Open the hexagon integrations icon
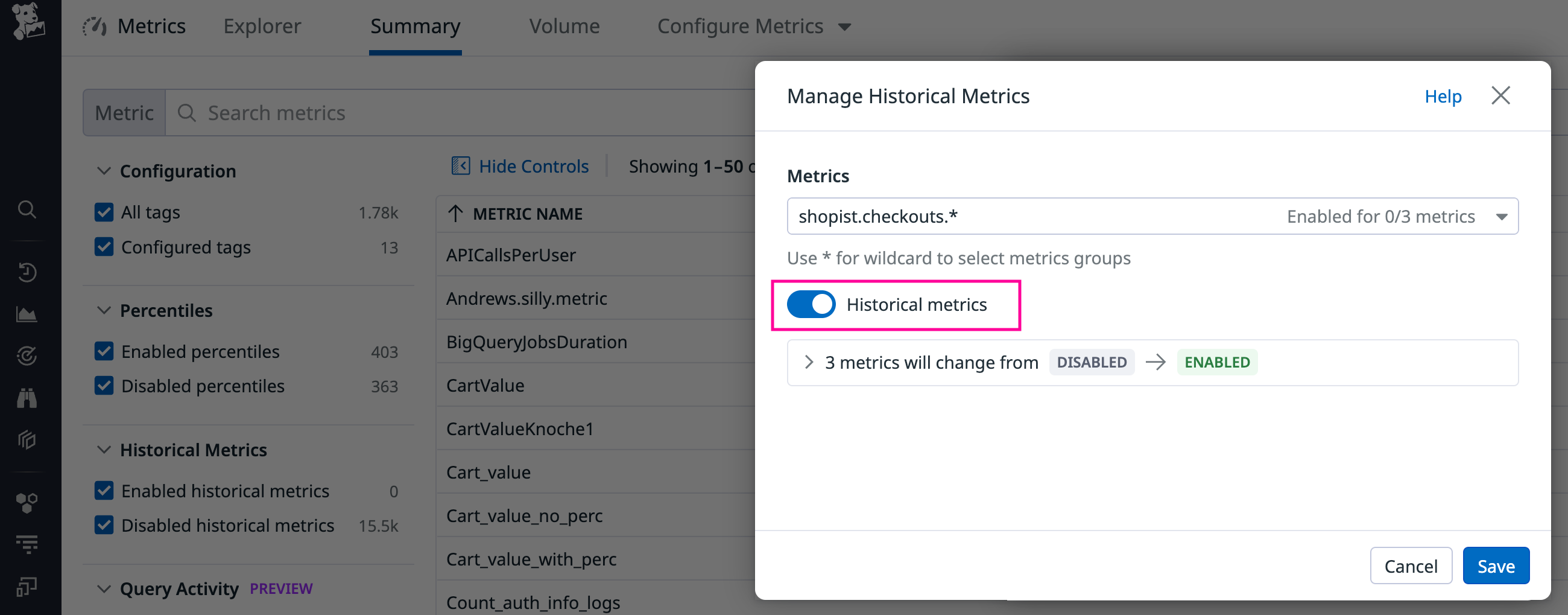The width and height of the screenshot is (1568, 615). 27,502
